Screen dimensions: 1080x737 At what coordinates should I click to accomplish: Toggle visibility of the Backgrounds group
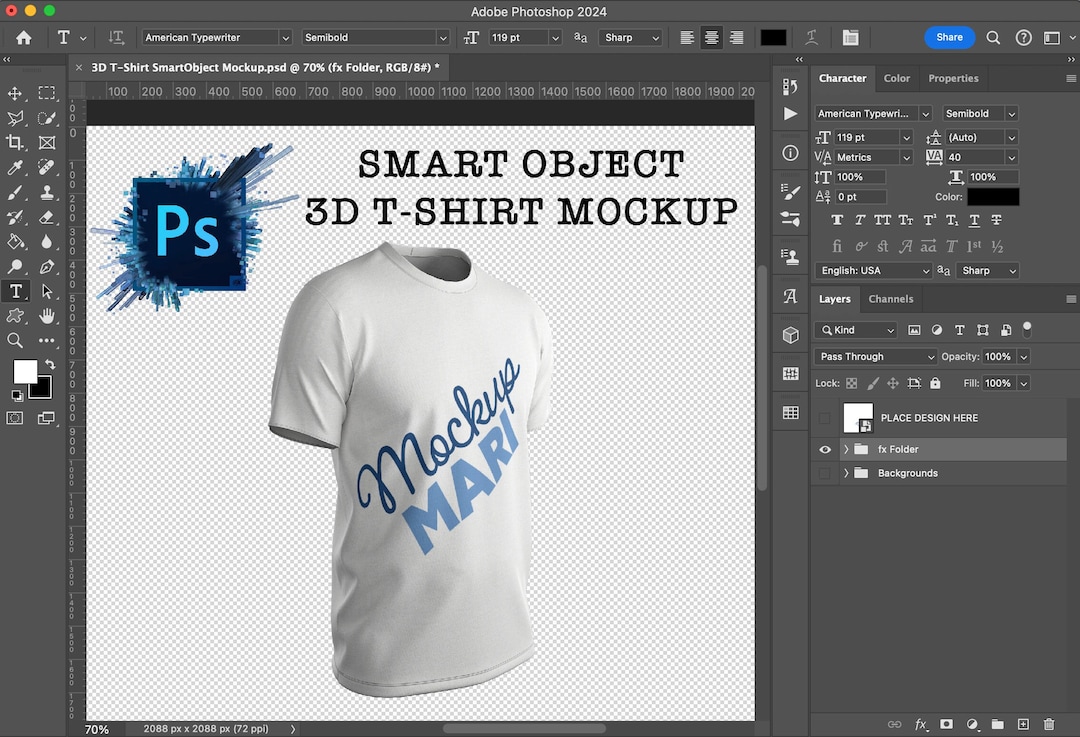(825, 473)
